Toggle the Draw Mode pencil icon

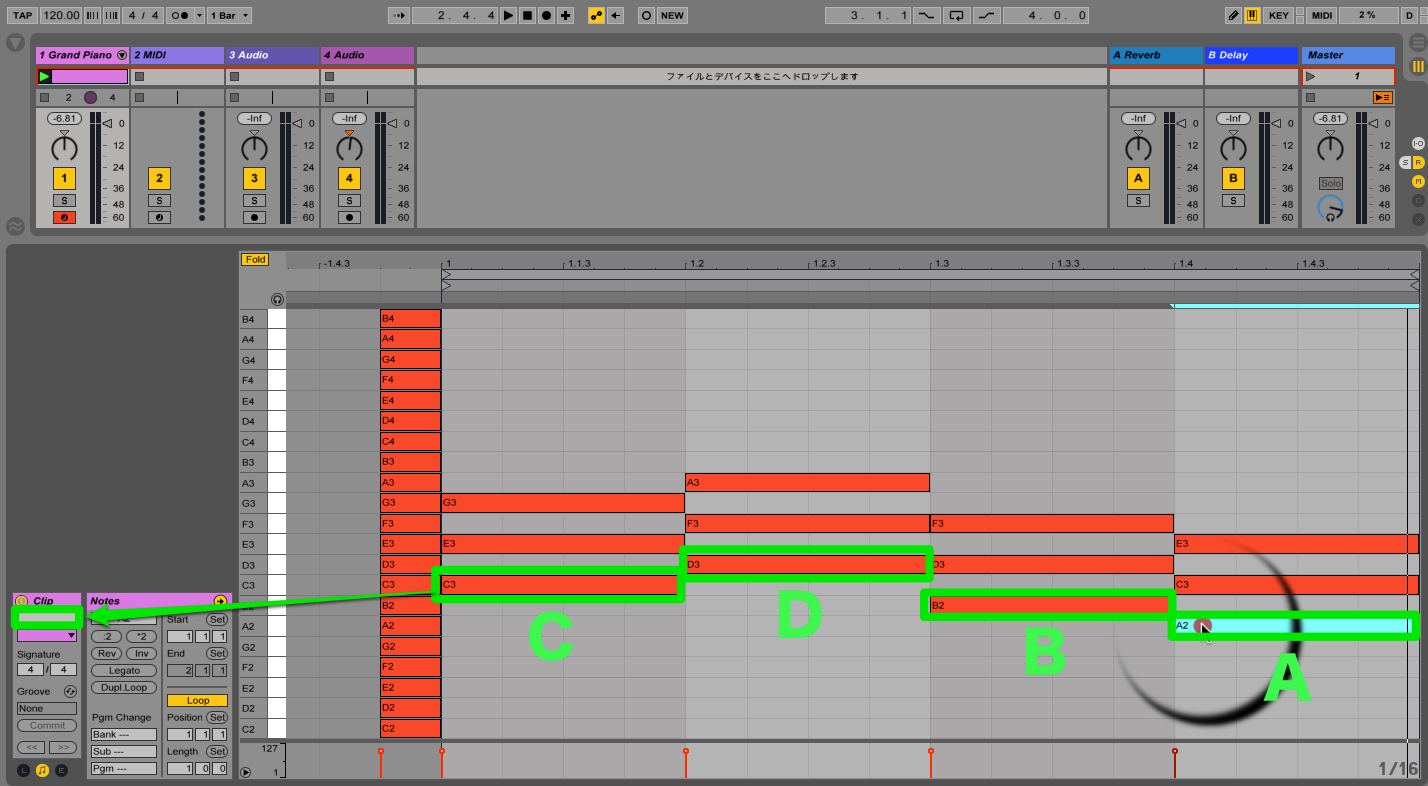tap(1233, 16)
